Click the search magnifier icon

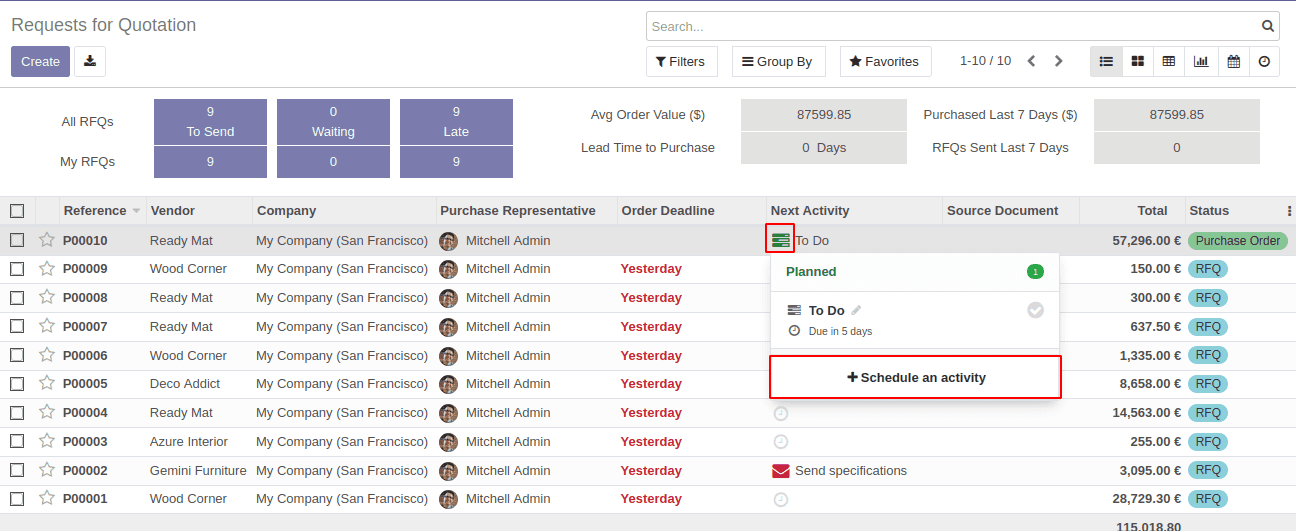1268,27
